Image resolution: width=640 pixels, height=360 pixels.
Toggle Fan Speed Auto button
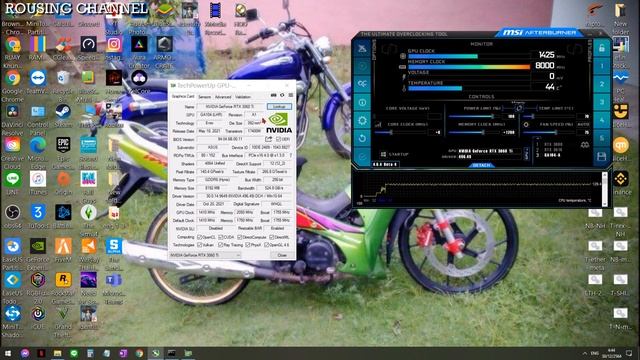pyautogui.click(x=583, y=124)
